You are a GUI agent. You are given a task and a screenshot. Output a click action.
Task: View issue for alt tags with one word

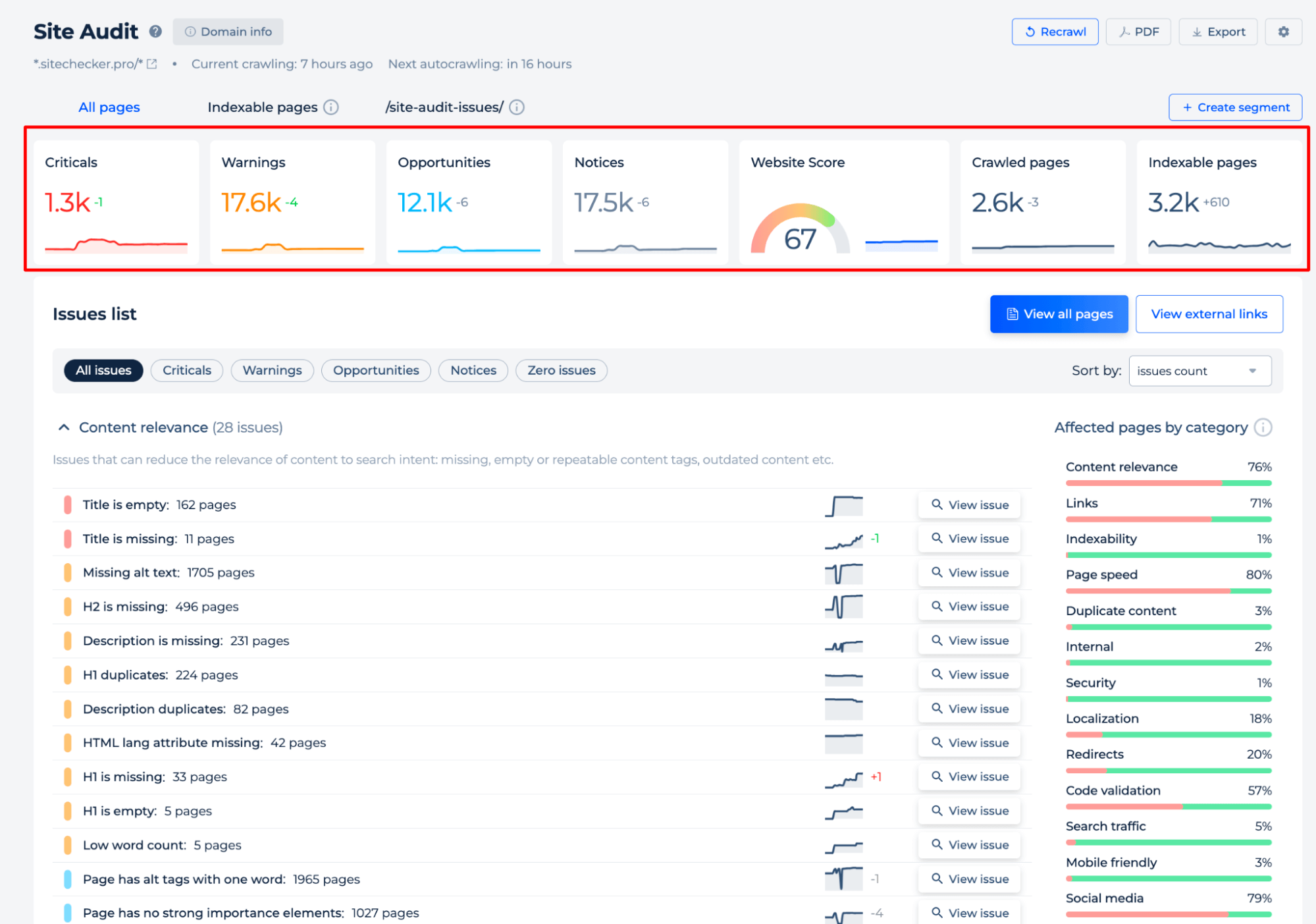tap(969, 879)
